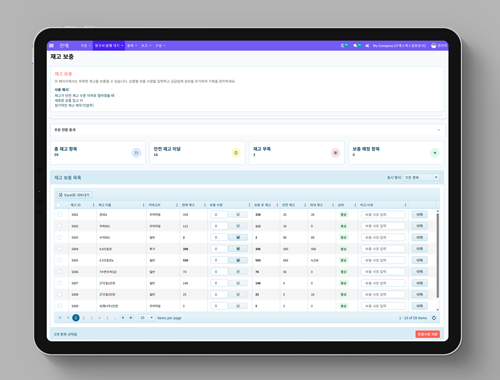The width and height of the screenshot is (500, 380).
Task: Open the items per page dropdown
Action: (147, 318)
